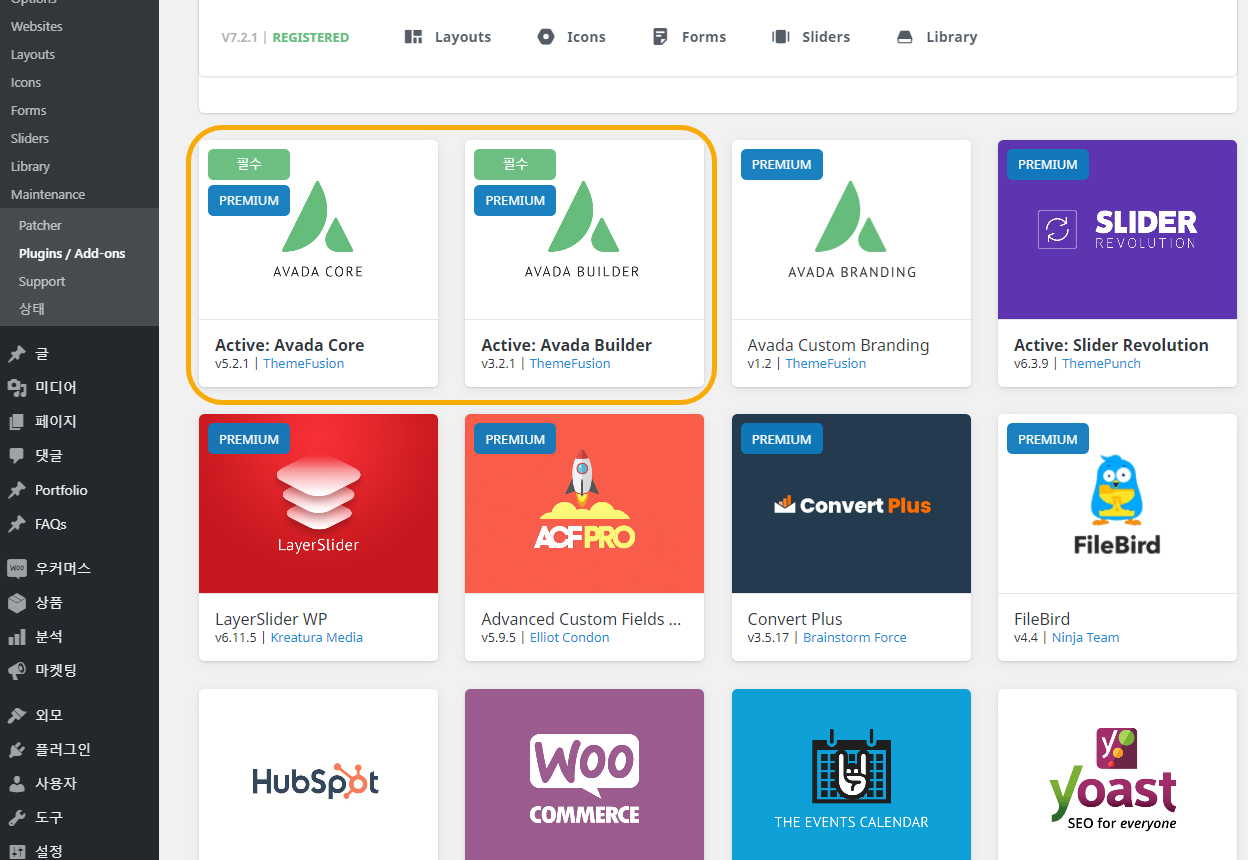Click the Yoast SEO plugin thumbnail
This screenshot has width=1248, height=860.
point(1117,774)
